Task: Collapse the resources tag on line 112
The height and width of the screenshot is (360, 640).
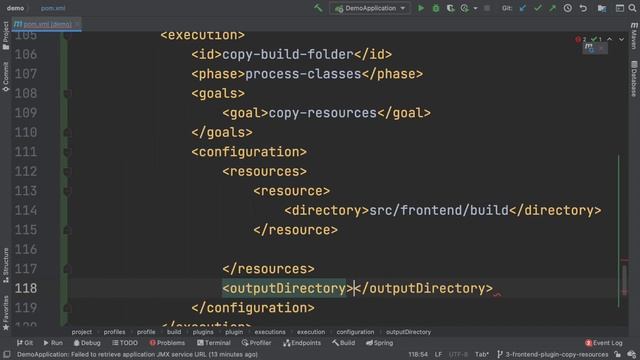Action: [x=68, y=171]
